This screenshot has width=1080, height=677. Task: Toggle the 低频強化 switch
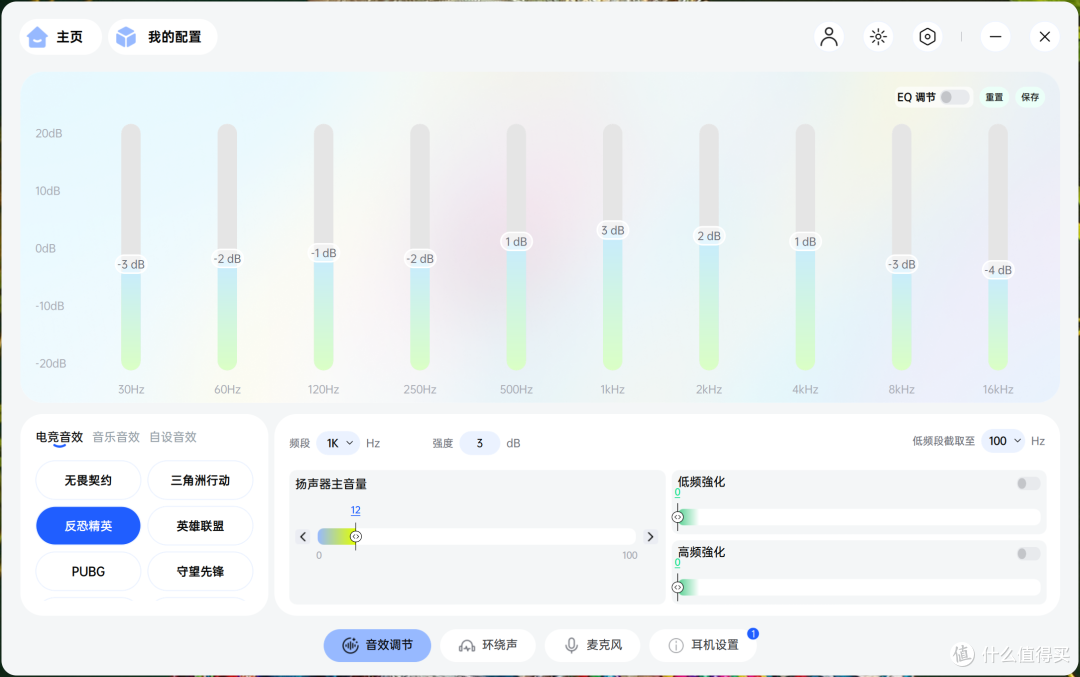click(x=1028, y=483)
